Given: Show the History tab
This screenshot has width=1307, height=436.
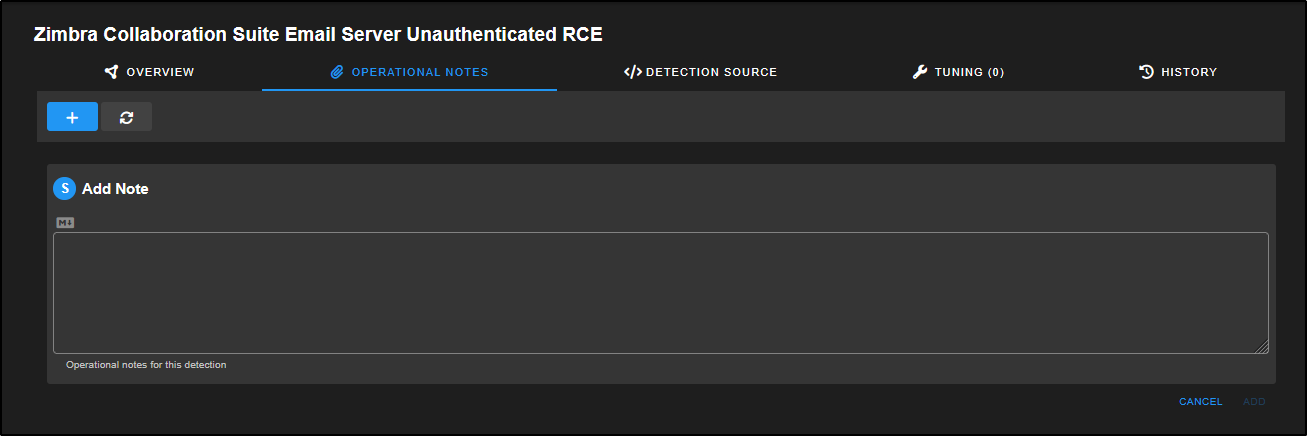Looking at the screenshot, I should [1188, 72].
